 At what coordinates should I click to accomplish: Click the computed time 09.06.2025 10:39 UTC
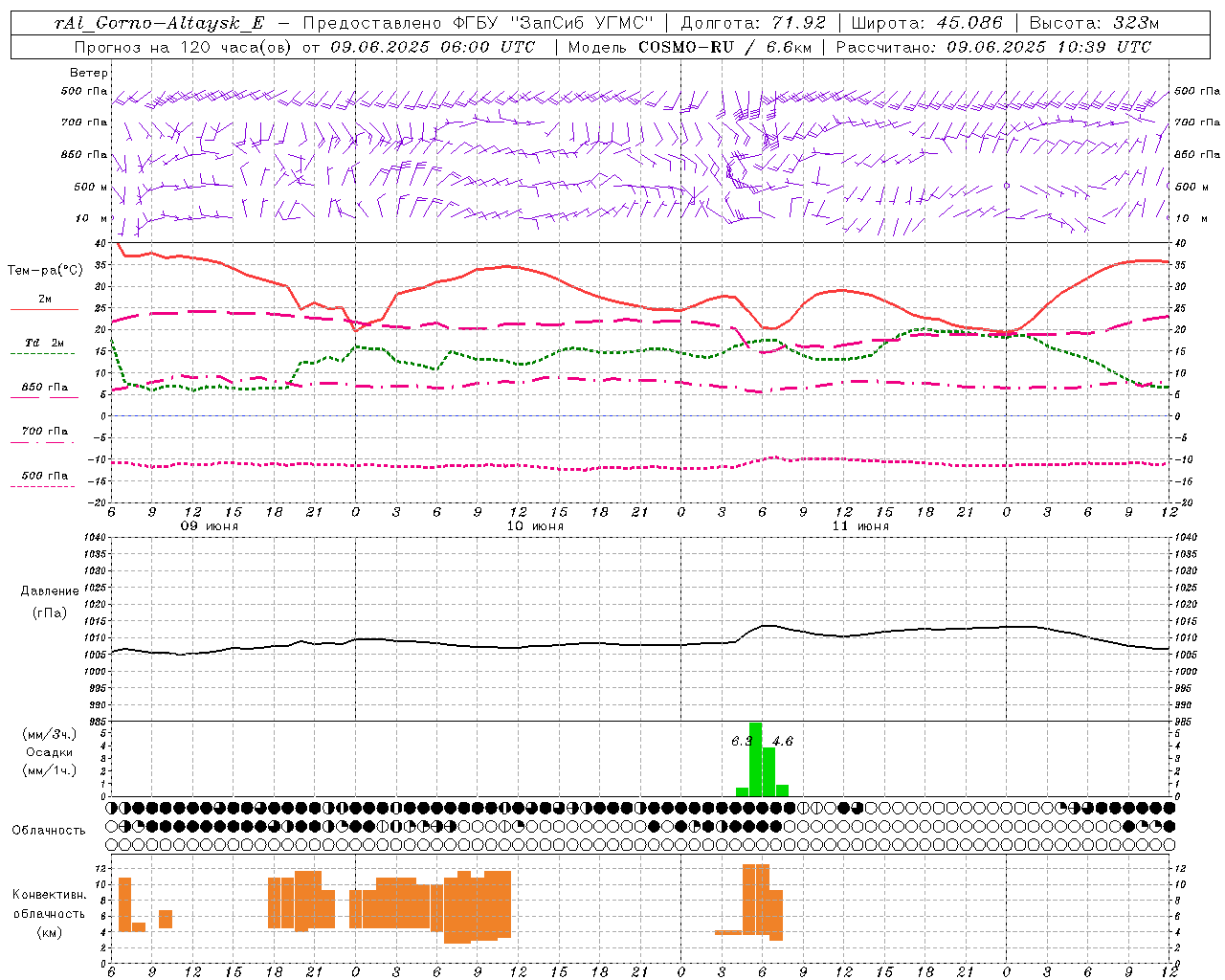1049,47
